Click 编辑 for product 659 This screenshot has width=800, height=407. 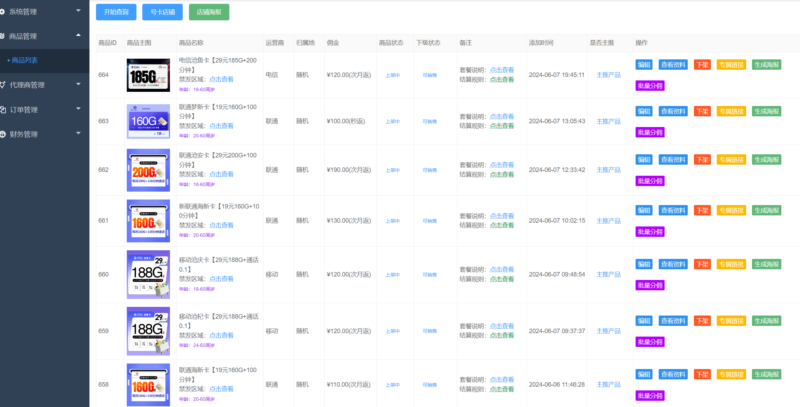coord(644,321)
